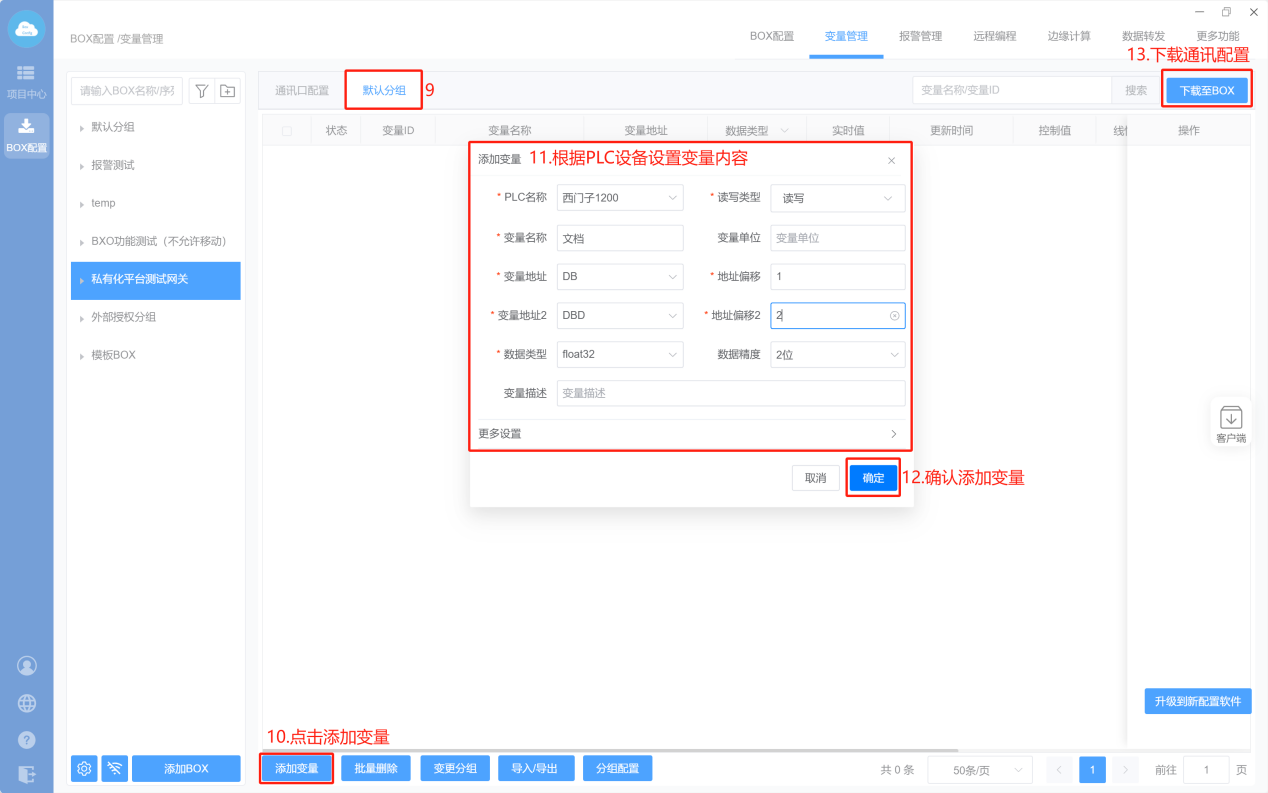Switch to the 报警管理 tab
1268x793 pixels.
(919, 36)
